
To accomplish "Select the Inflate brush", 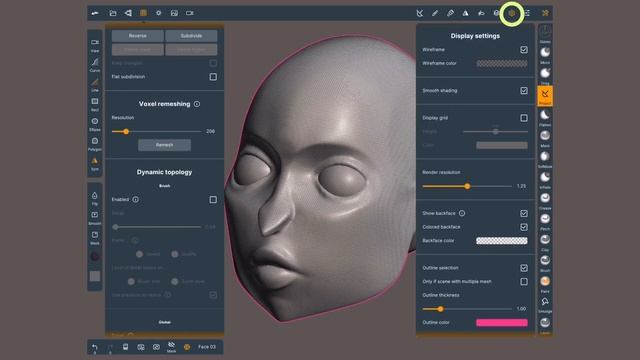I will (545, 179).
